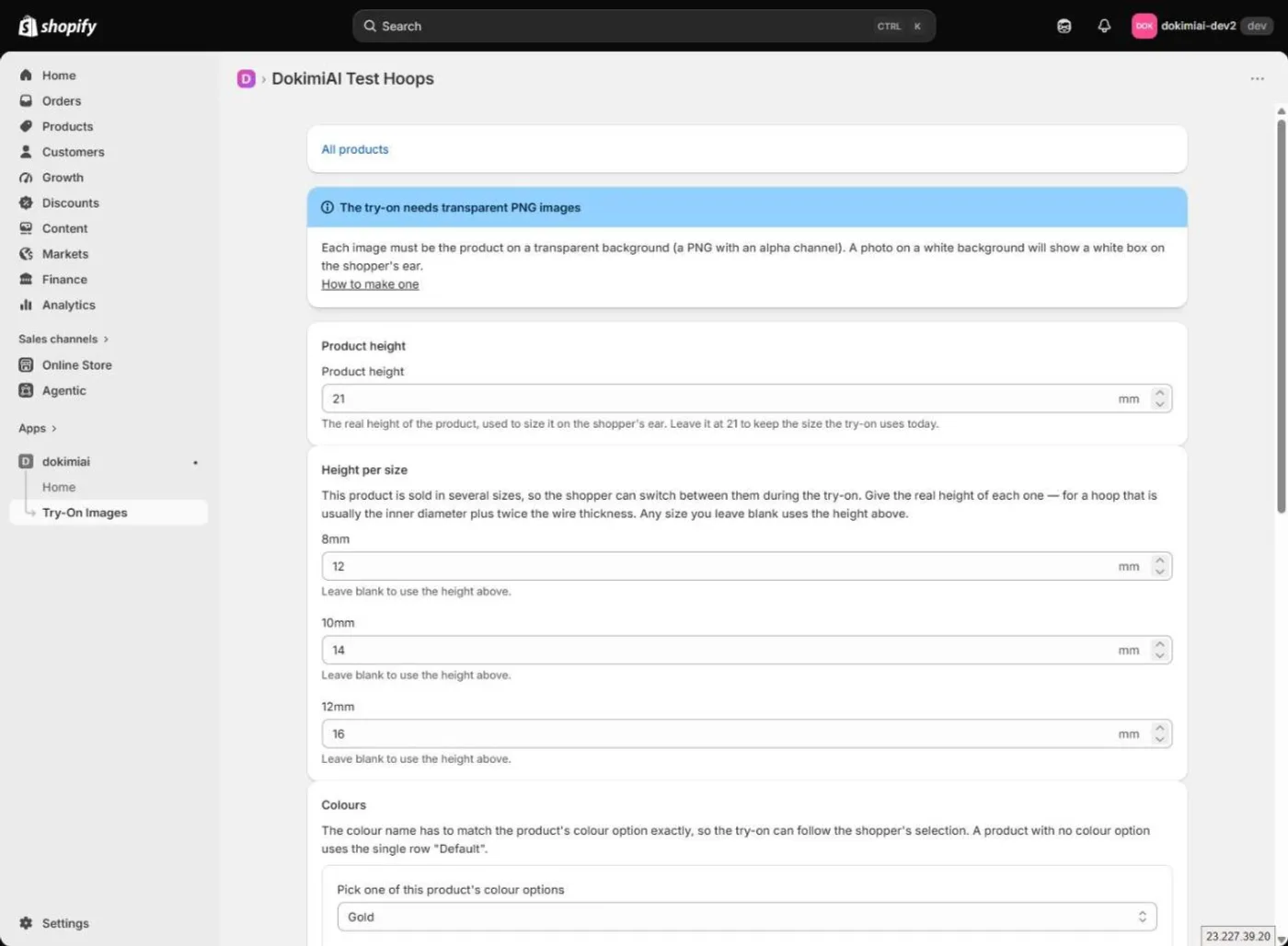The image size is (1288, 946).
Task: Expand the Apps section
Action: [x=38, y=428]
